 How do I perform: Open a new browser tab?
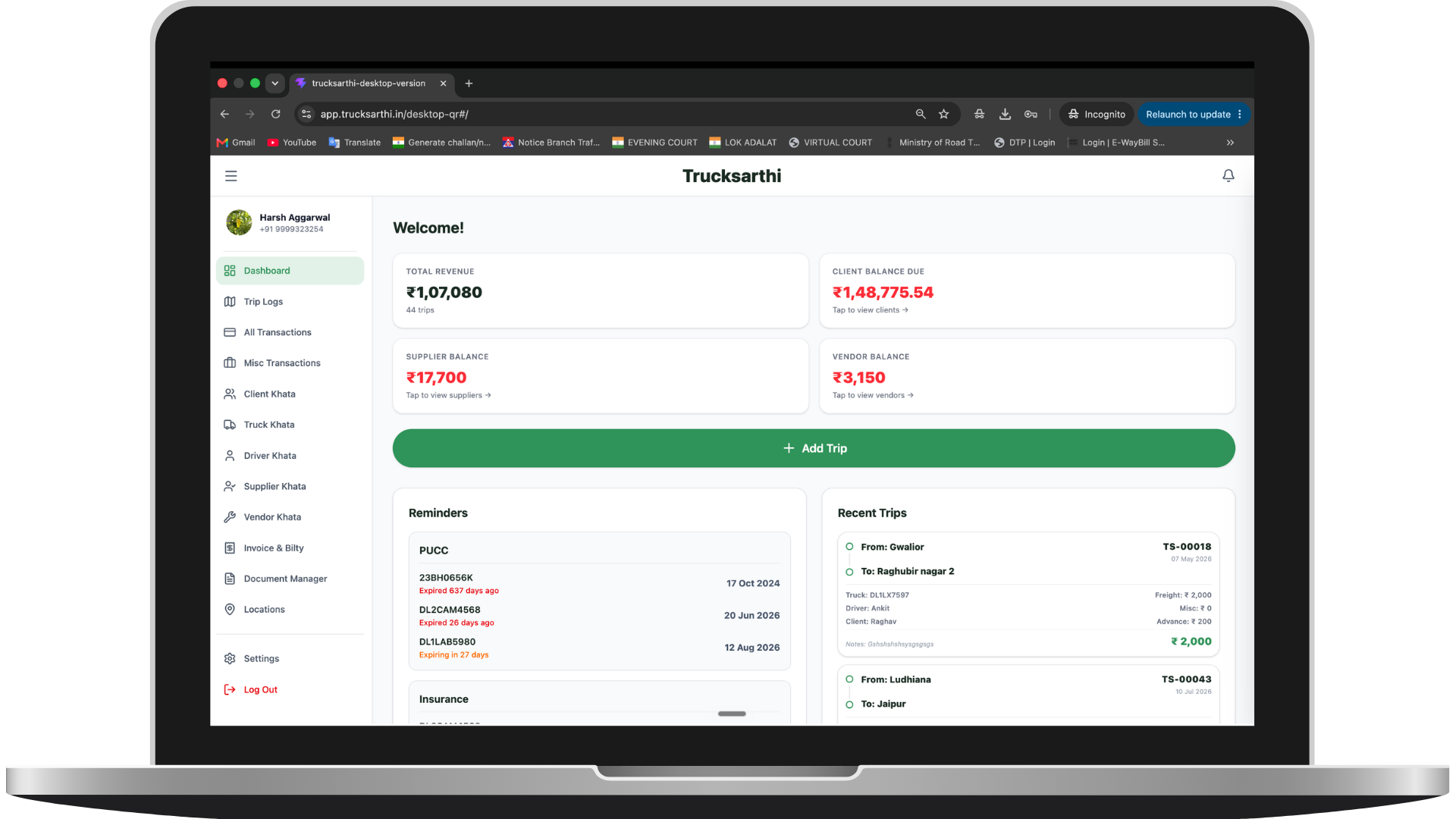click(469, 83)
